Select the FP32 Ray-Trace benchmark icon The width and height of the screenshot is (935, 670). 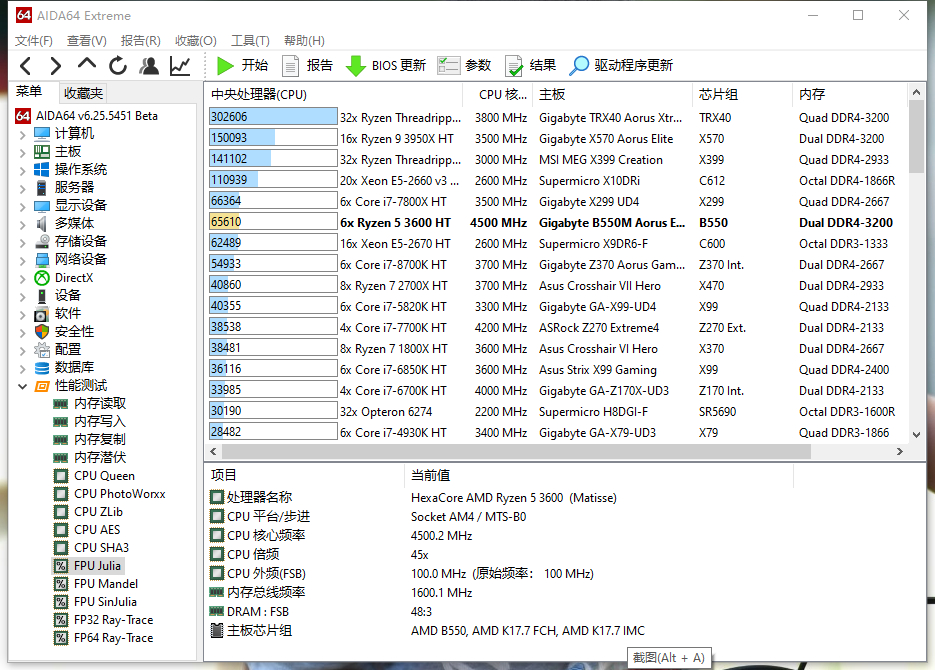[x=60, y=620]
